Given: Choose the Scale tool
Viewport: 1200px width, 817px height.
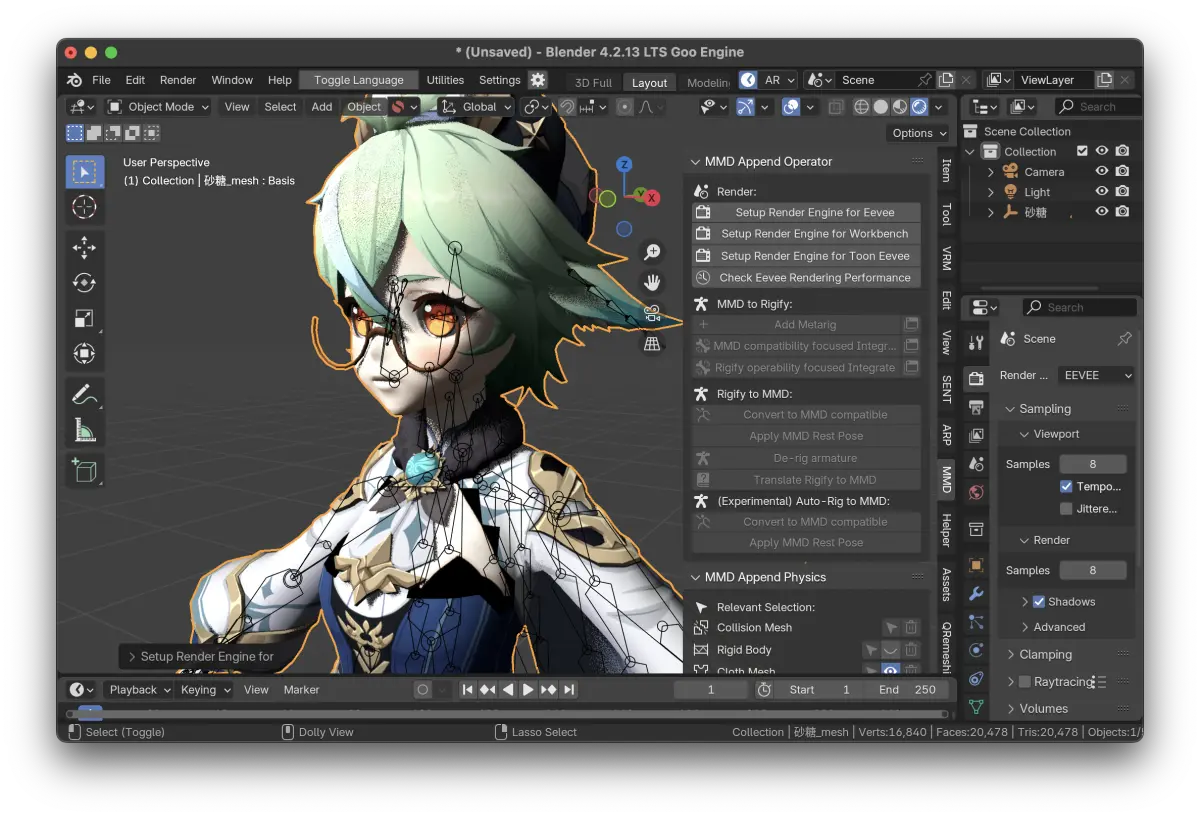Looking at the screenshot, I should (85, 318).
